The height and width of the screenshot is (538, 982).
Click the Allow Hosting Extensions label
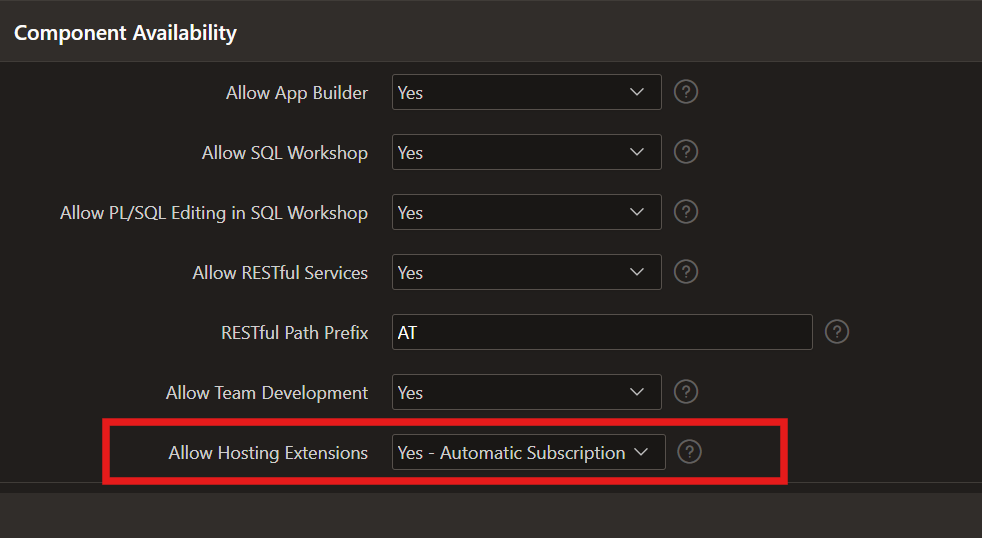click(268, 453)
